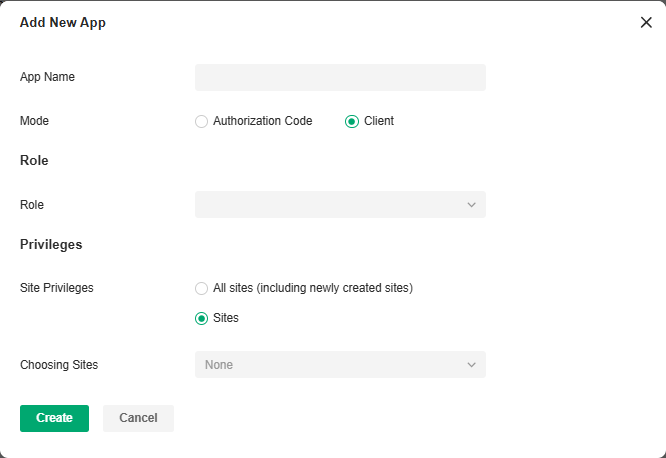Pick the Sites radio option

[202, 318]
